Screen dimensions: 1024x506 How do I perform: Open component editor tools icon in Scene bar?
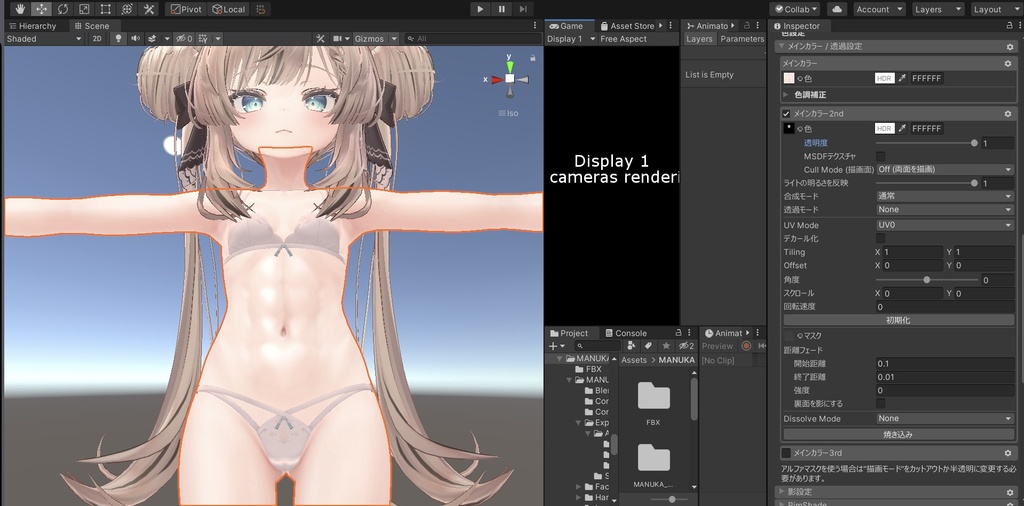[320, 39]
